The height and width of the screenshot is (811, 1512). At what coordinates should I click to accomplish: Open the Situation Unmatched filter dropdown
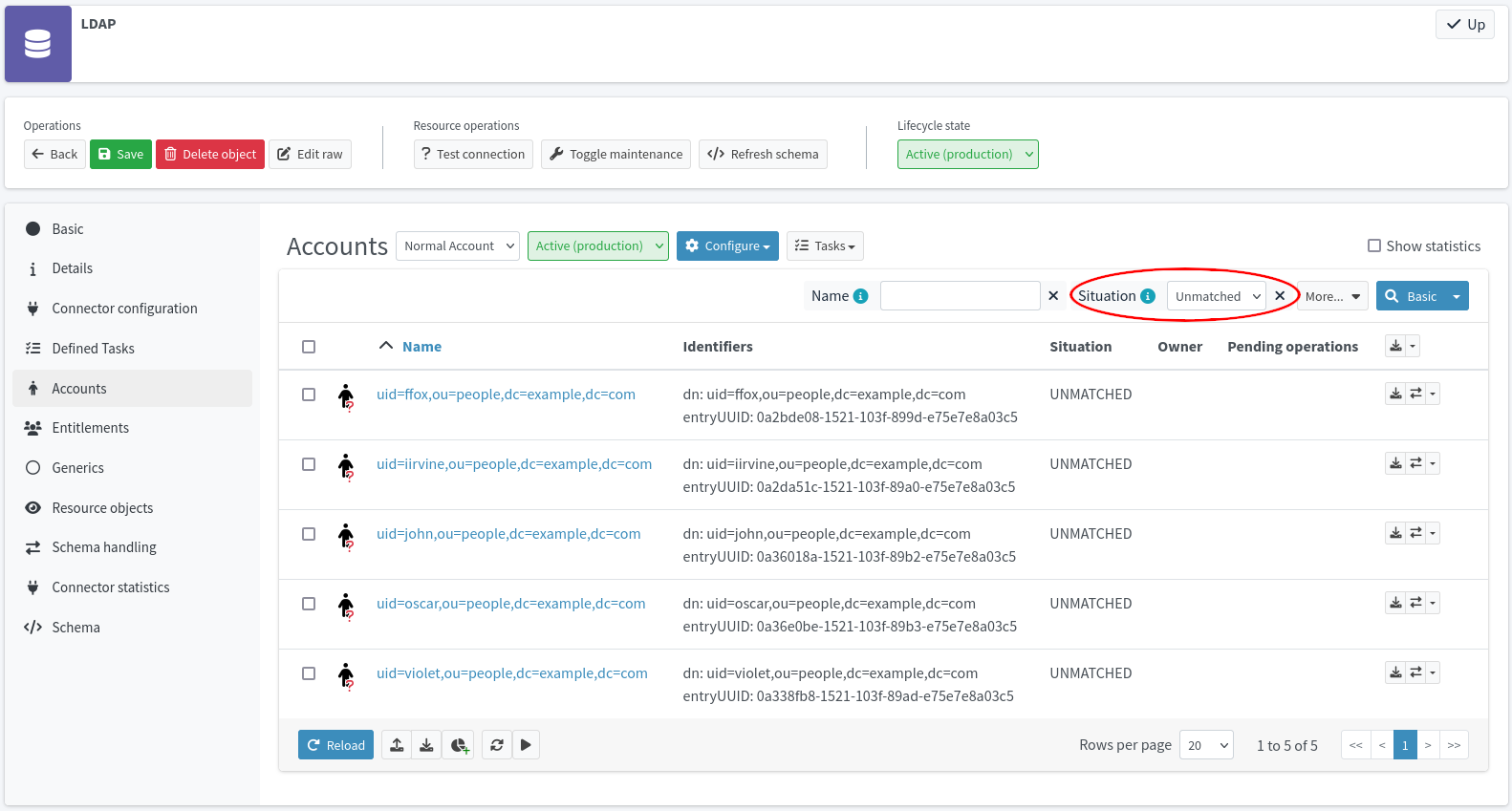pos(1217,296)
